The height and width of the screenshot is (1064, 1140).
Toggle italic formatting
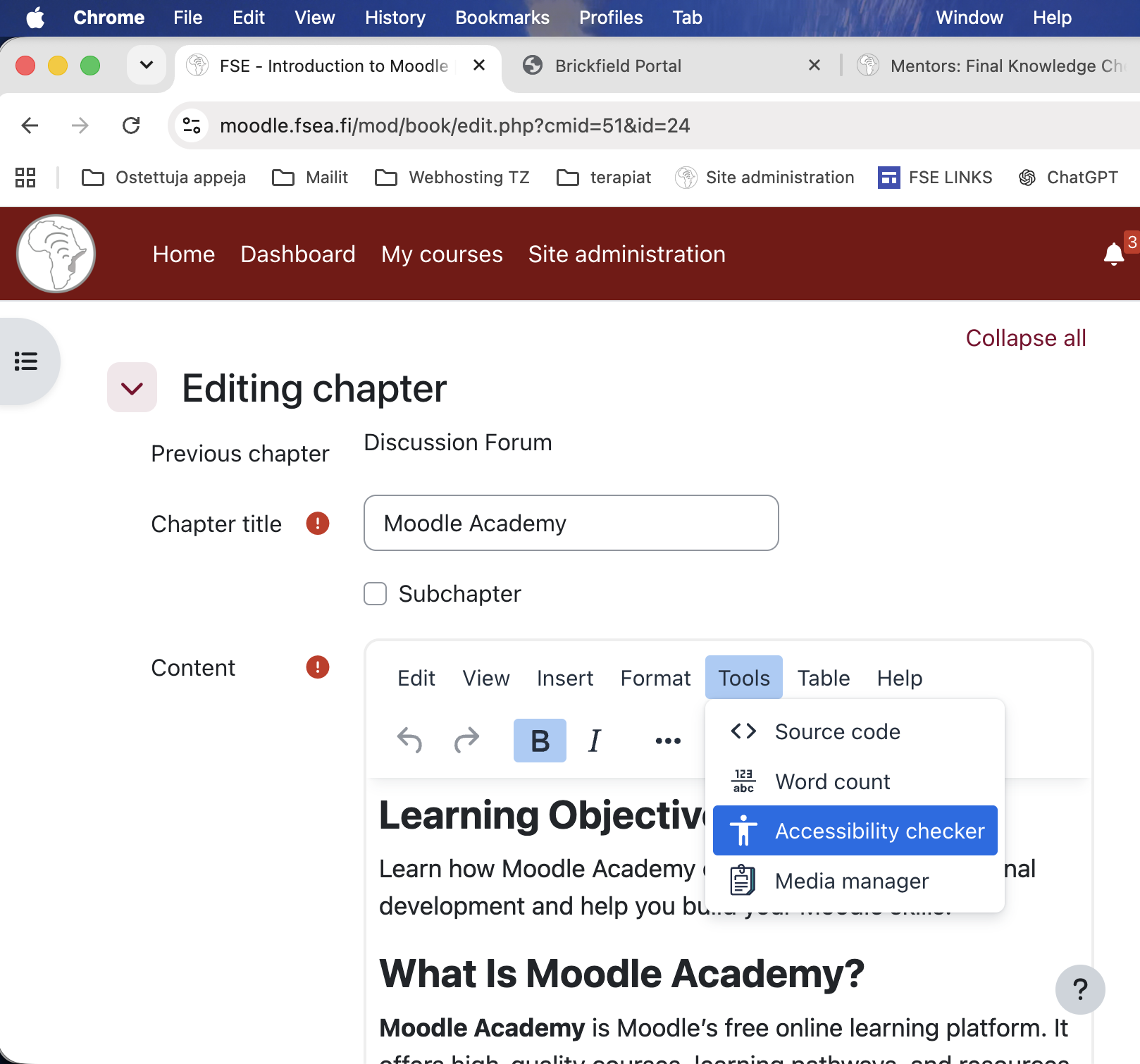pos(595,741)
